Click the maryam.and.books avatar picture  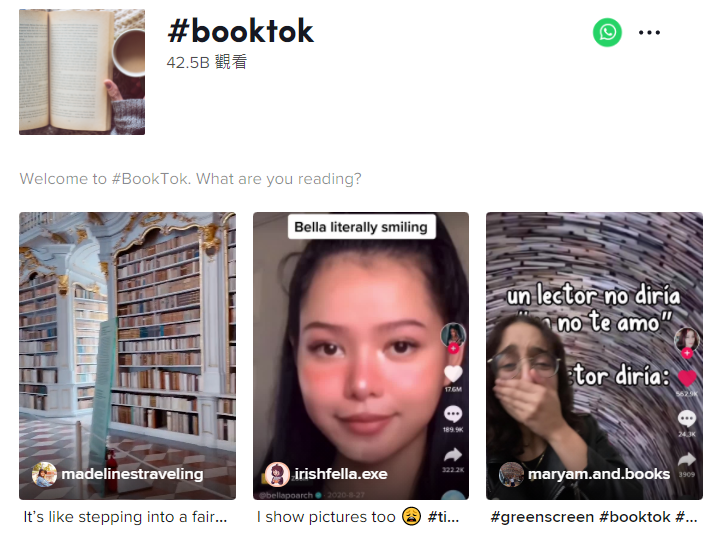tap(511, 474)
